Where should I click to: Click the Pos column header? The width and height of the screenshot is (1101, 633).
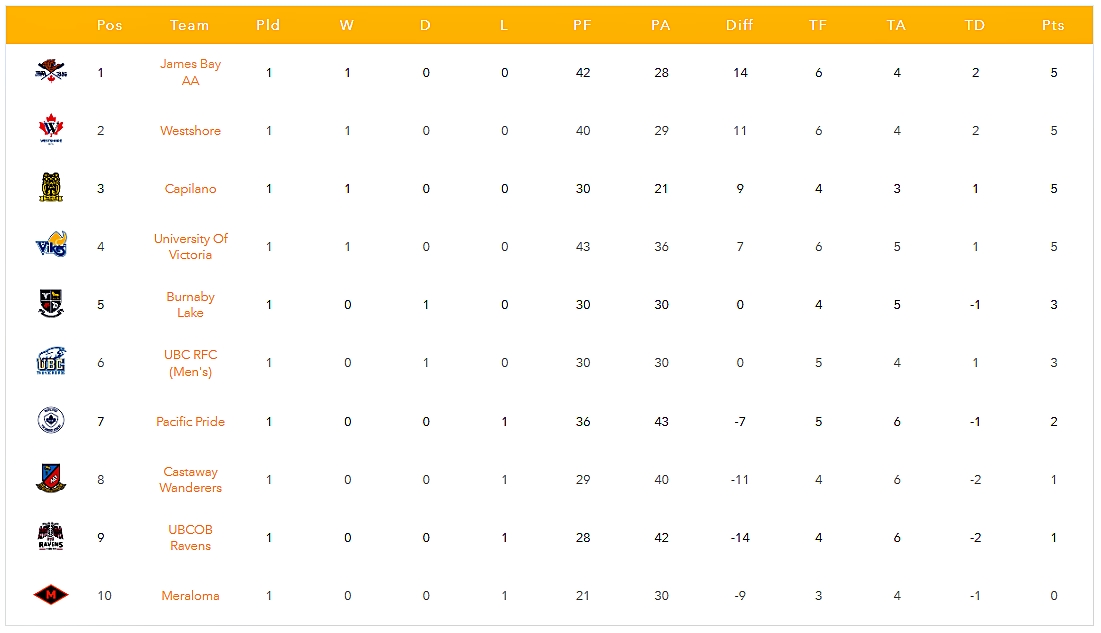(109, 25)
